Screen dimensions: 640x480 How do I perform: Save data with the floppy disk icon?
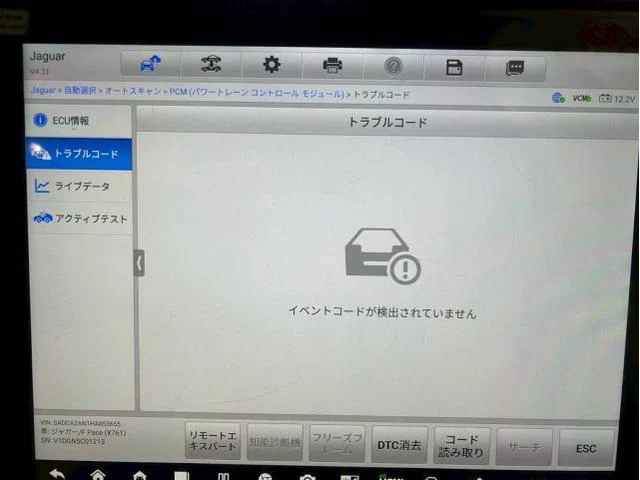[454, 67]
